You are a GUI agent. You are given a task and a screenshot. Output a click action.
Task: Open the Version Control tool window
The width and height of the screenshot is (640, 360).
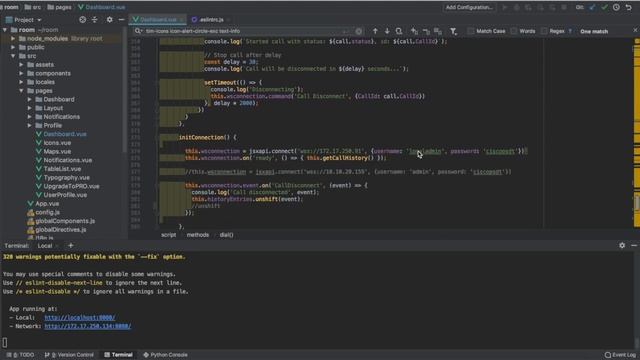click(x=69, y=355)
